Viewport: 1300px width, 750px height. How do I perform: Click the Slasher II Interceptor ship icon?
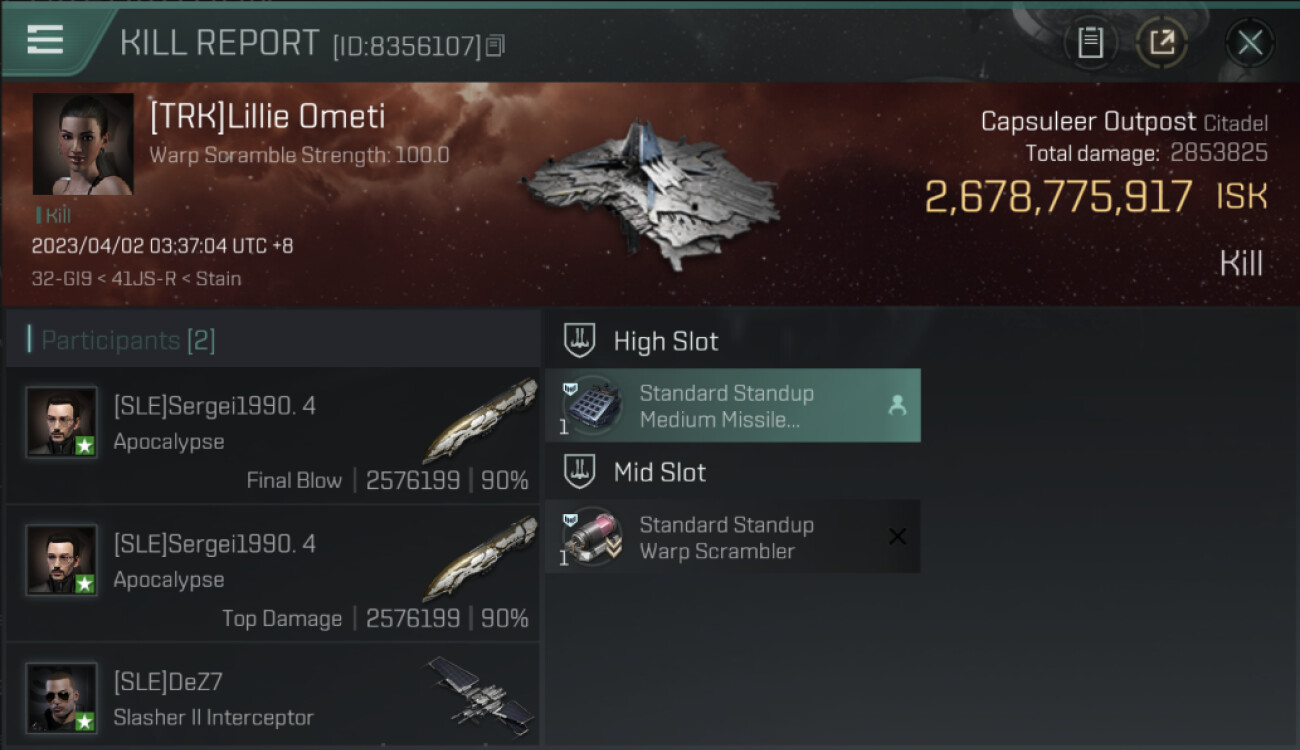point(482,692)
